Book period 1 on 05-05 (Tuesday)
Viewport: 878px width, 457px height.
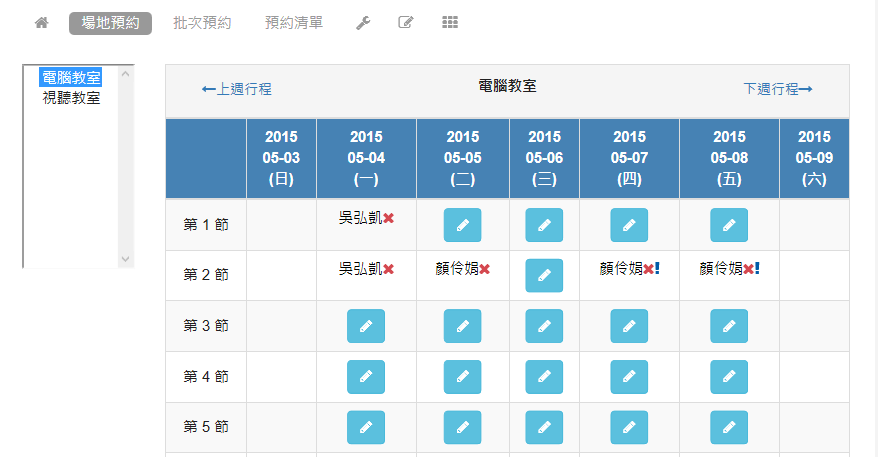point(462,225)
